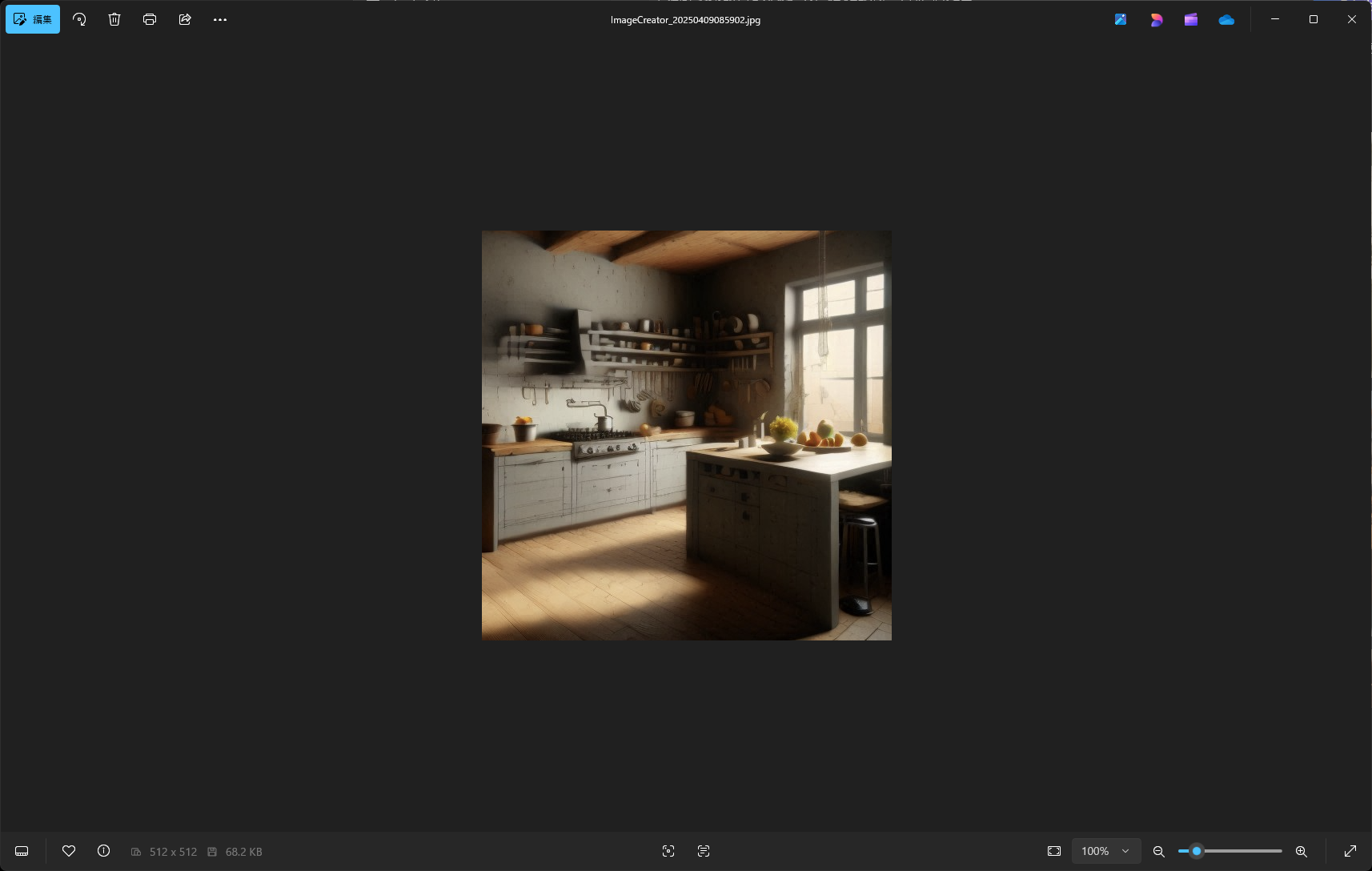
Task: Open the OneDrive cloud icon
Action: [x=1226, y=19]
